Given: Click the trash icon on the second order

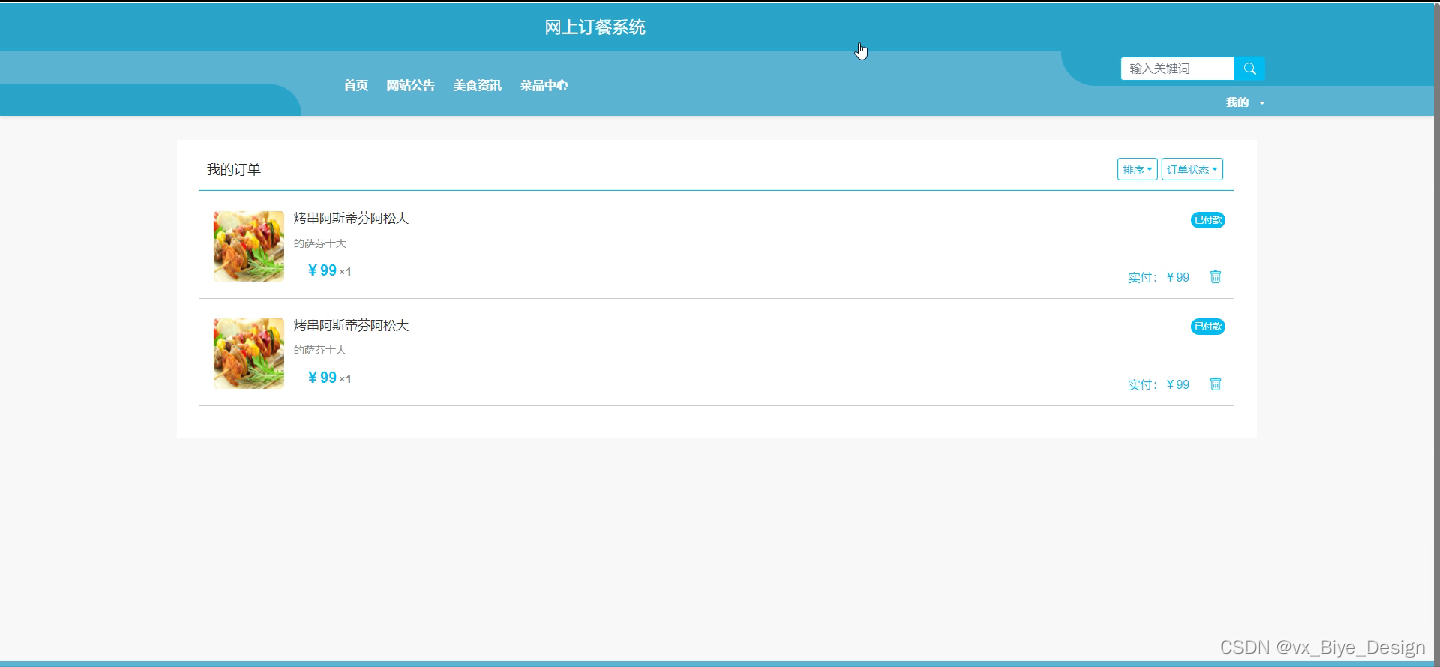Looking at the screenshot, I should 1215,384.
